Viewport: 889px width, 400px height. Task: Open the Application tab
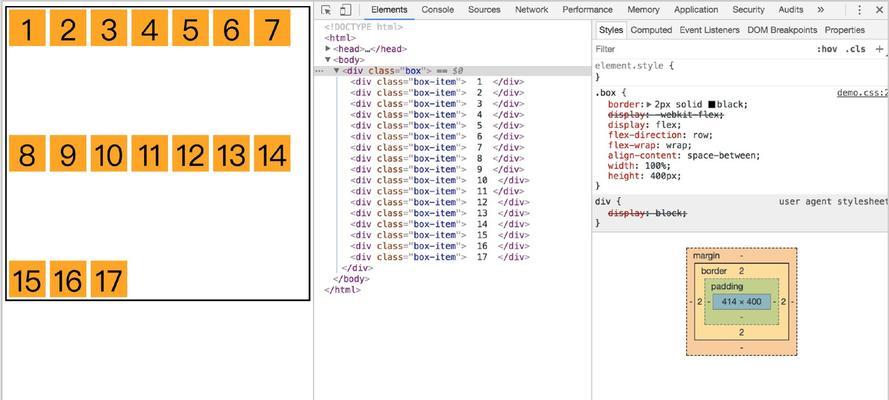point(696,10)
